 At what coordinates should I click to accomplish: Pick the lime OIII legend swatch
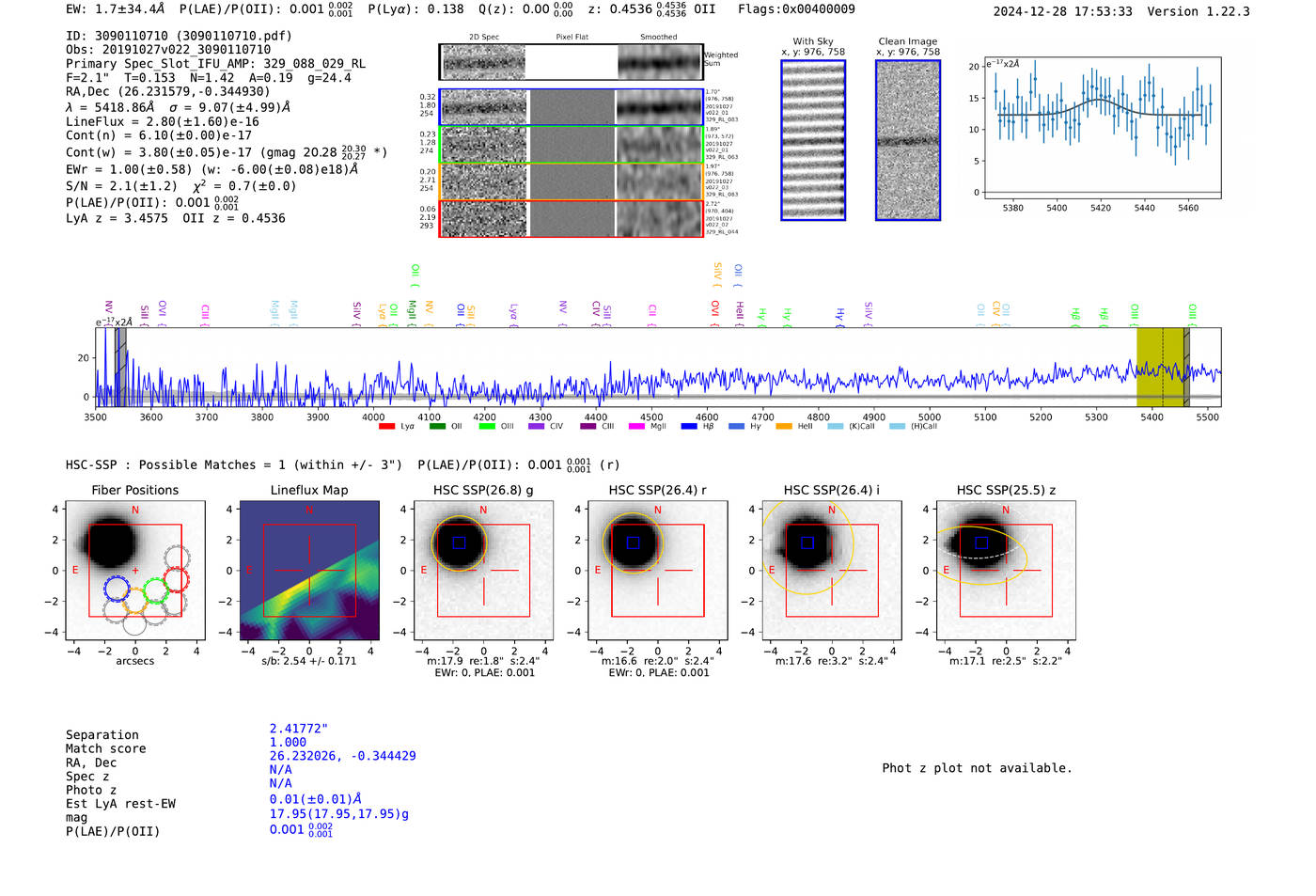[x=487, y=426]
